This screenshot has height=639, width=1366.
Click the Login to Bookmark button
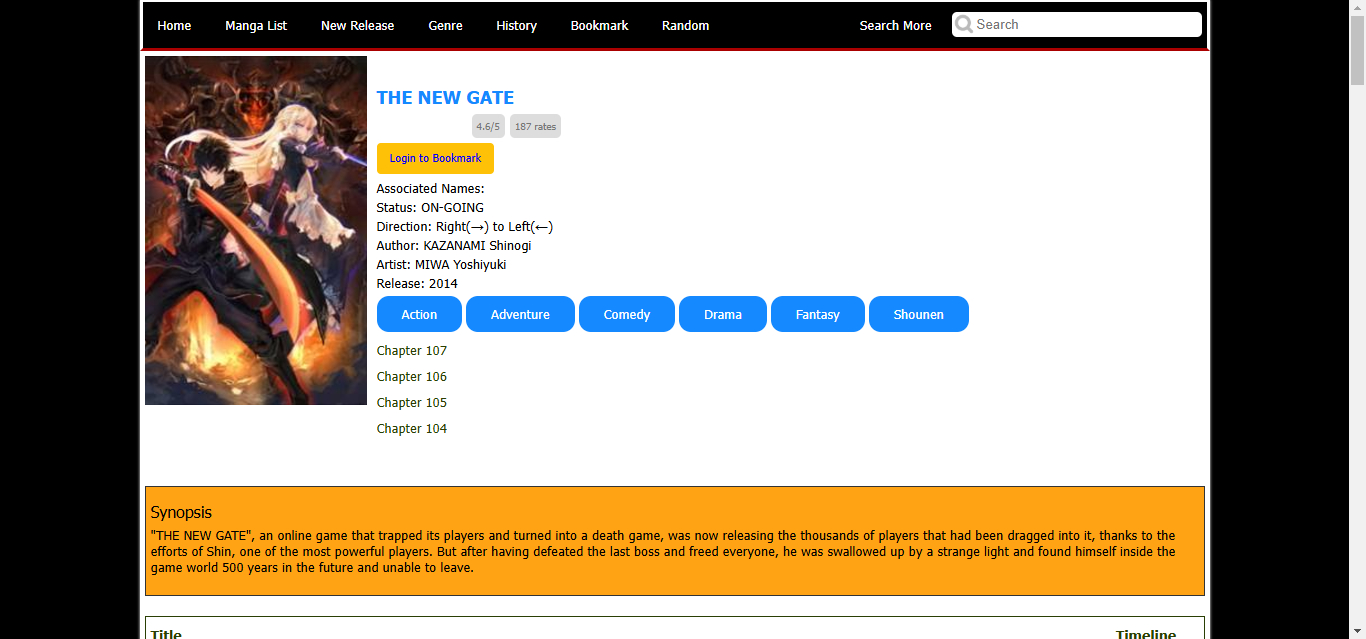(435, 158)
